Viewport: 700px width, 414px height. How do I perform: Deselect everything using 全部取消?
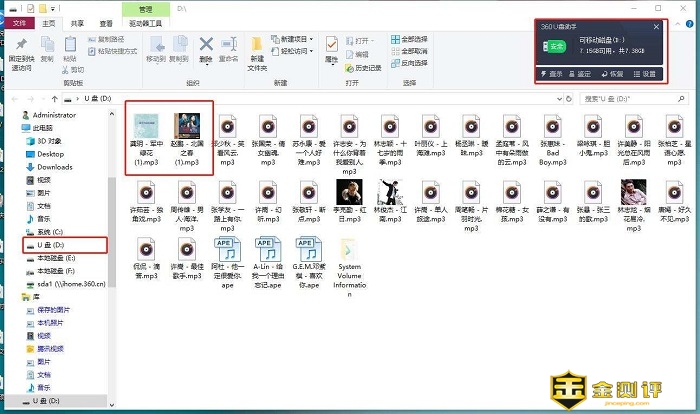413,50
